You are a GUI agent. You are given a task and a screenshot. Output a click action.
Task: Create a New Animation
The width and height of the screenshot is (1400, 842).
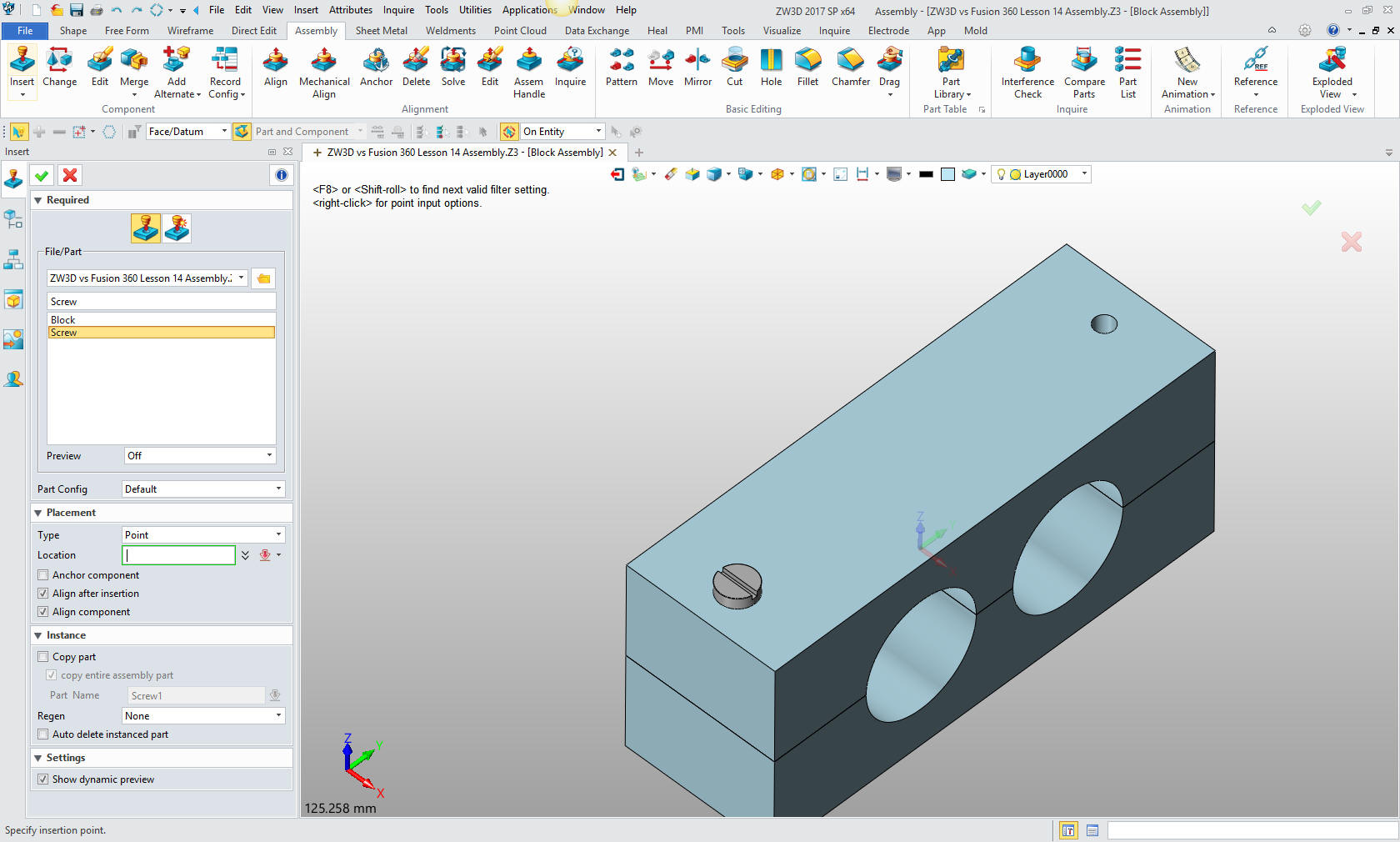pyautogui.click(x=1187, y=73)
